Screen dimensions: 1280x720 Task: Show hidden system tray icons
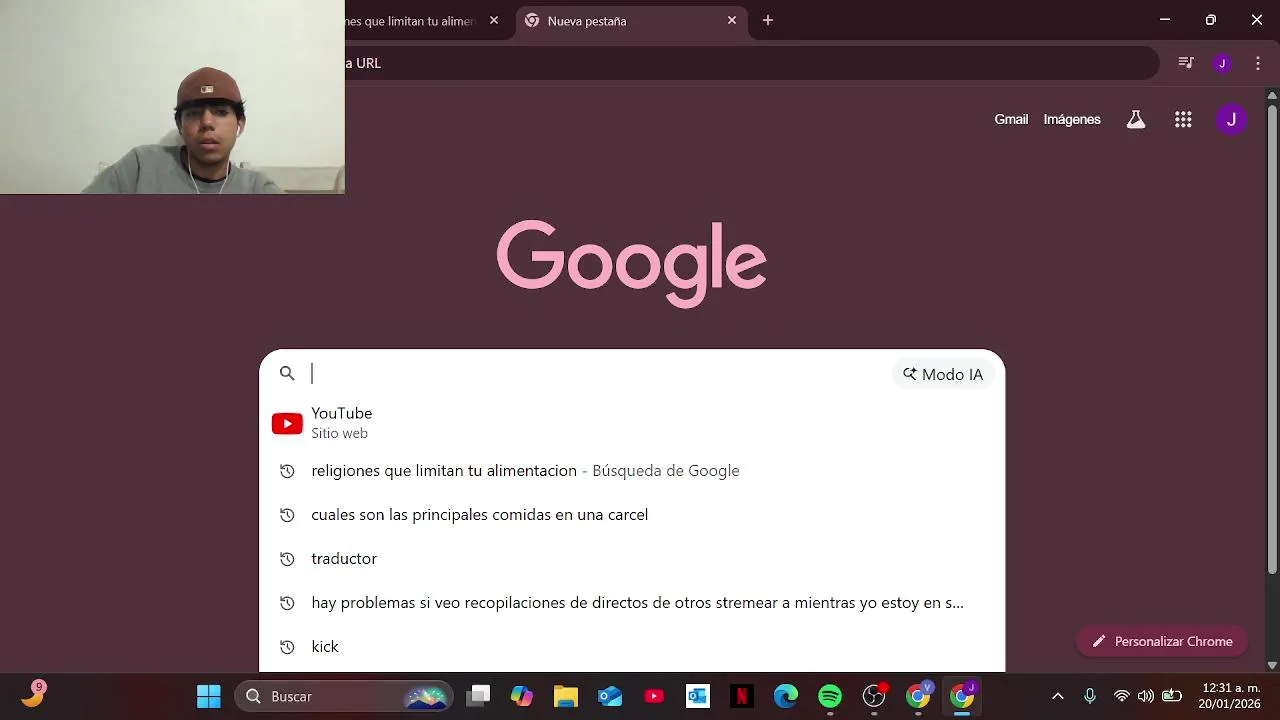coord(1058,696)
